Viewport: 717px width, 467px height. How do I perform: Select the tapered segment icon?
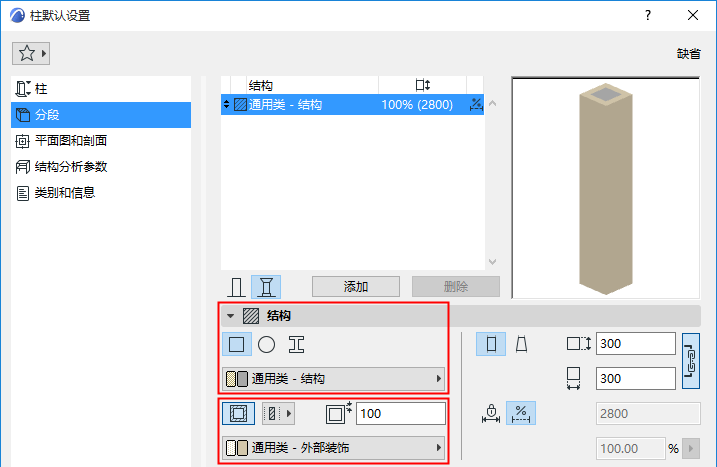[521, 344]
